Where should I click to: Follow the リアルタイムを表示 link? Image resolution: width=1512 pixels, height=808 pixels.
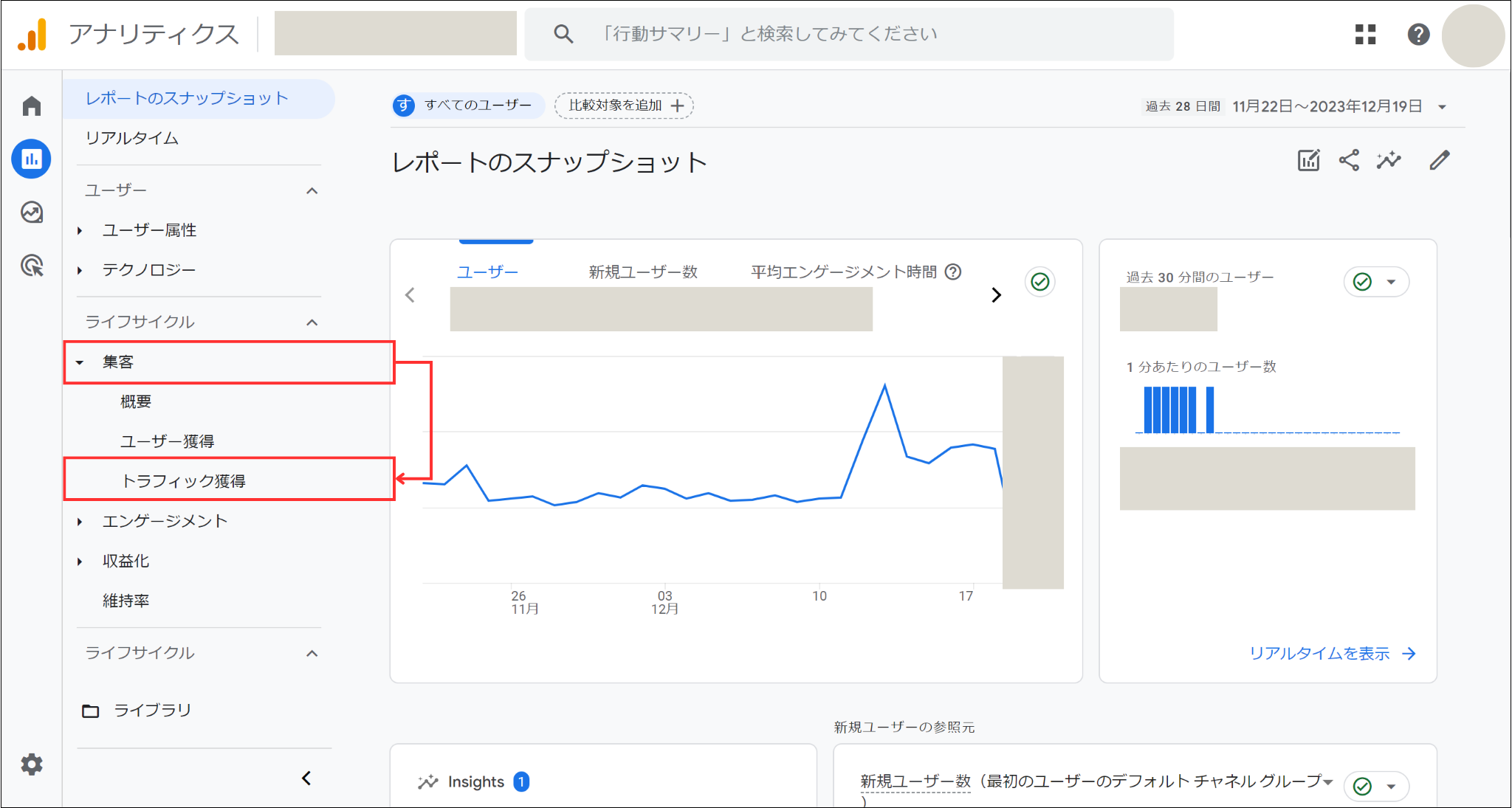pyautogui.click(x=1332, y=654)
